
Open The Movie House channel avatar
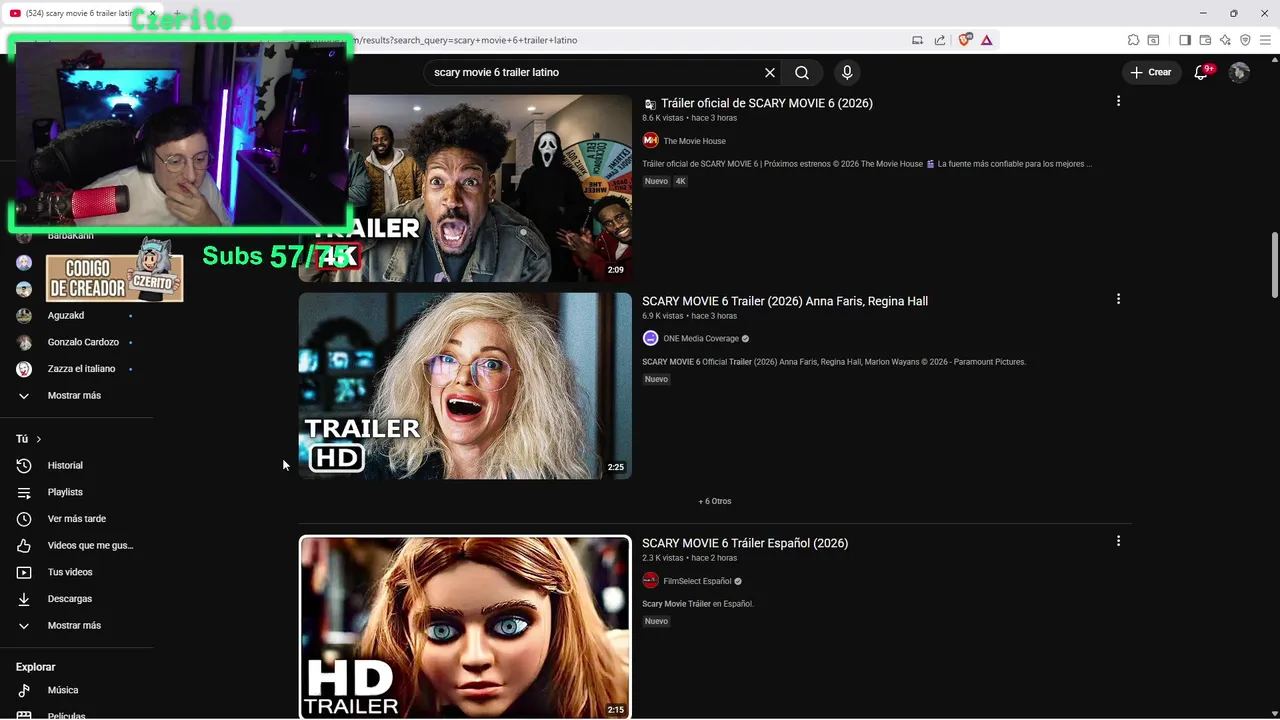[650, 141]
